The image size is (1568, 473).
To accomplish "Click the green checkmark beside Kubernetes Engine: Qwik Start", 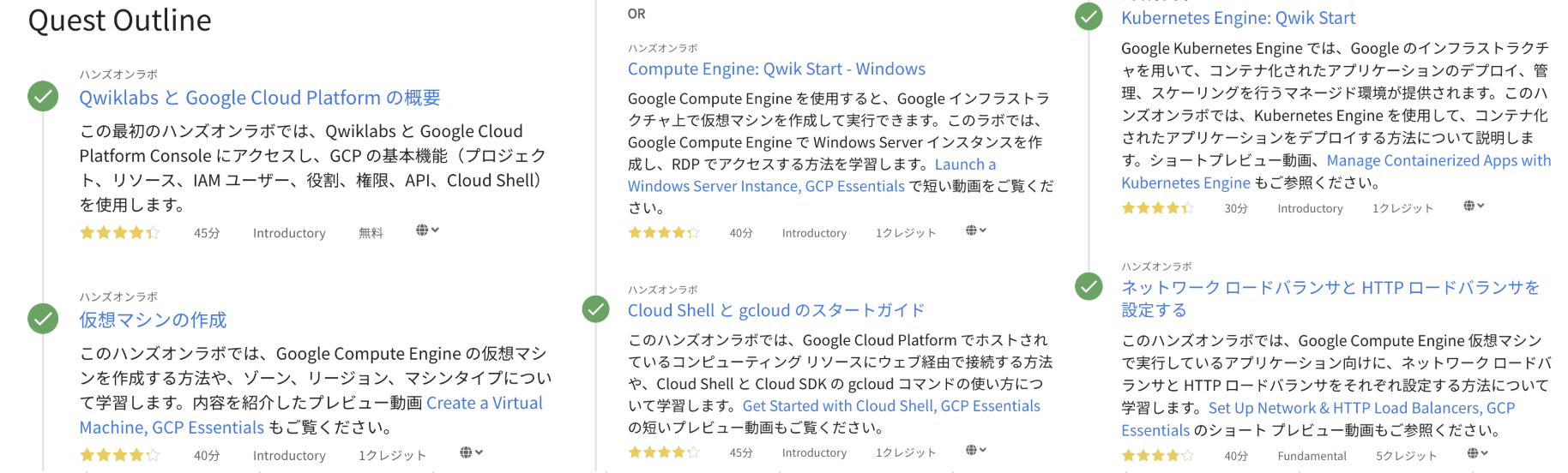I will coord(1089,16).
